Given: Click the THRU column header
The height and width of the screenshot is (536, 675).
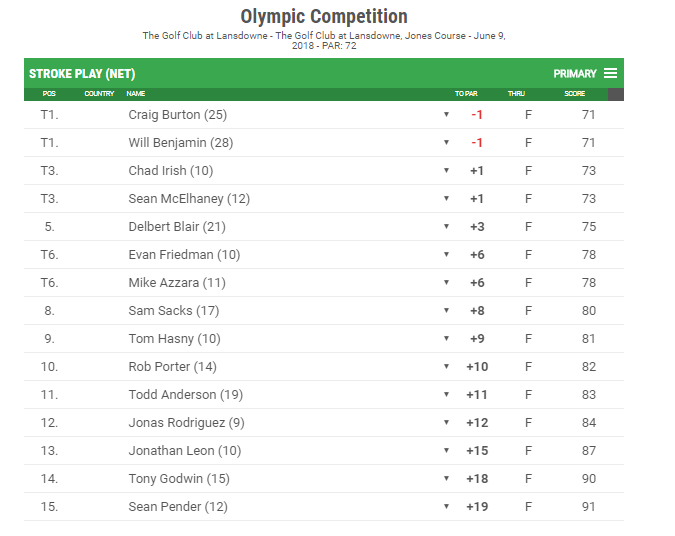Looking at the screenshot, I should (516, 93).
